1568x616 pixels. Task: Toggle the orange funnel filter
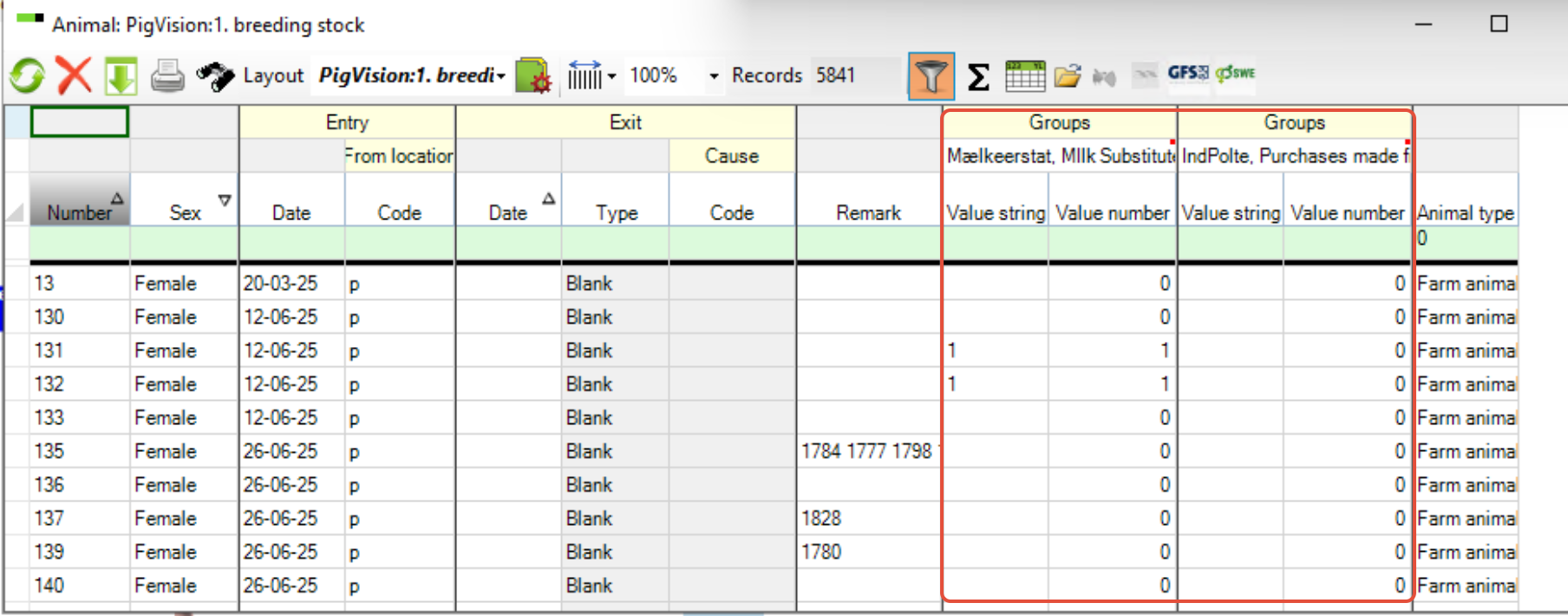[x=931, y=76]
